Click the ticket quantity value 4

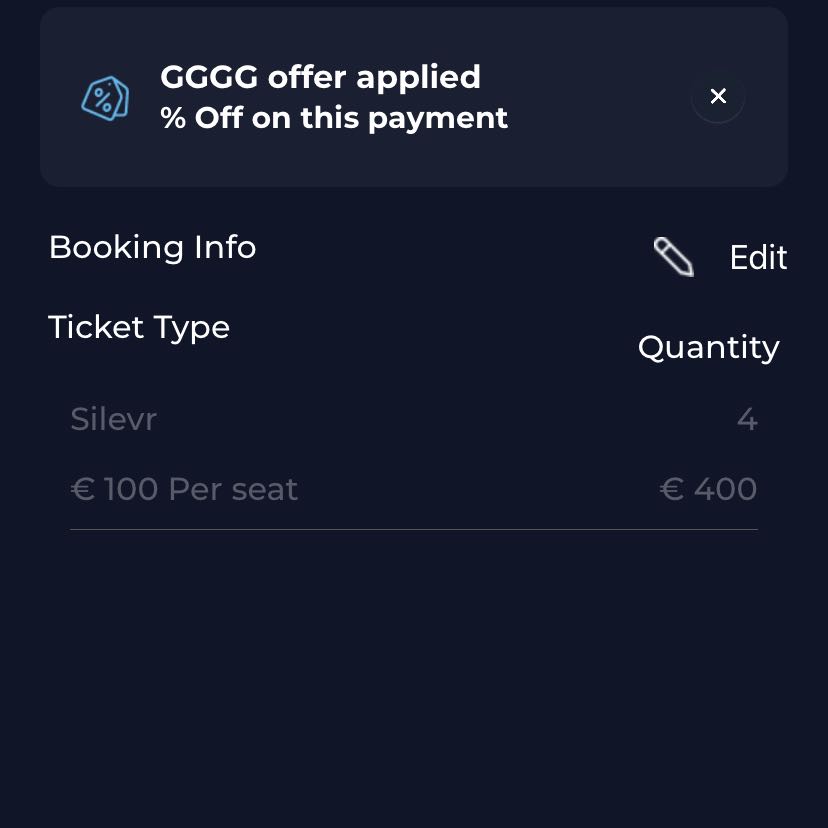[747, 419]
